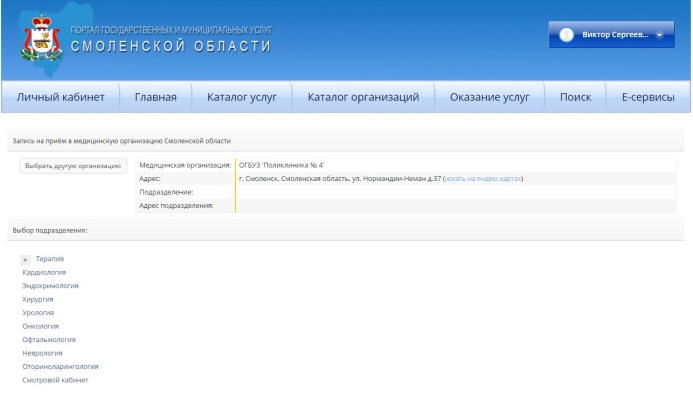Image resolution: width=693 pixels, height=397 pixels.
Task: Click the Подразделение: label
Action: click(166, 192)
